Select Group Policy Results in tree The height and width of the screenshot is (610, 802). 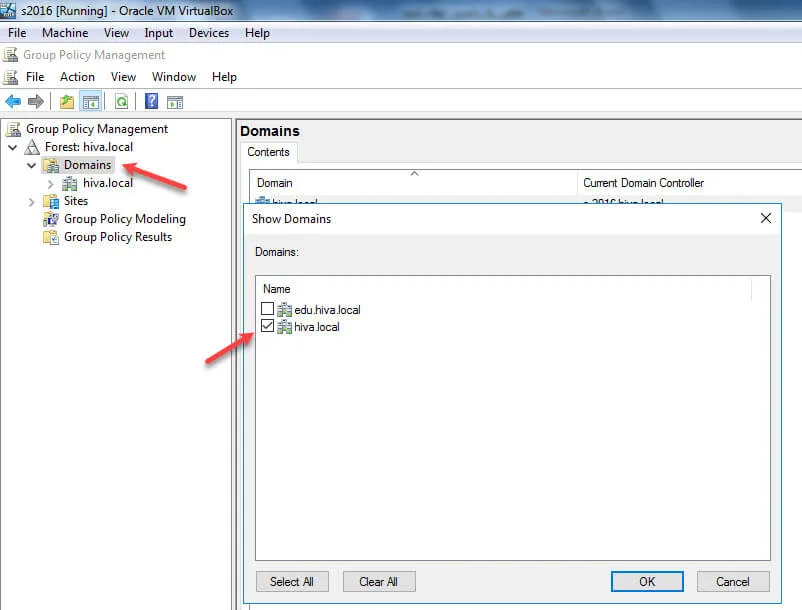coord(118,237)
